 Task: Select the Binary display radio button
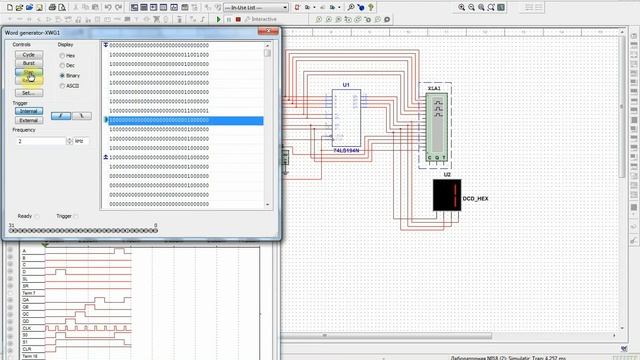click(62, 76)
